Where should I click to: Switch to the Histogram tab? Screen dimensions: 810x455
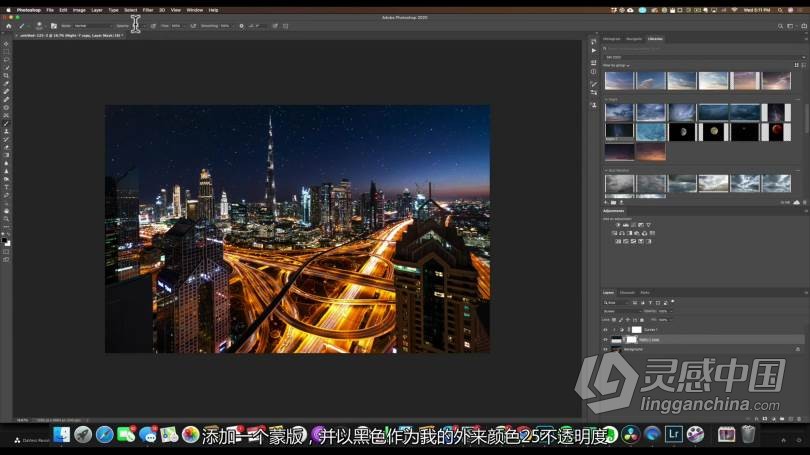(612, 39)
